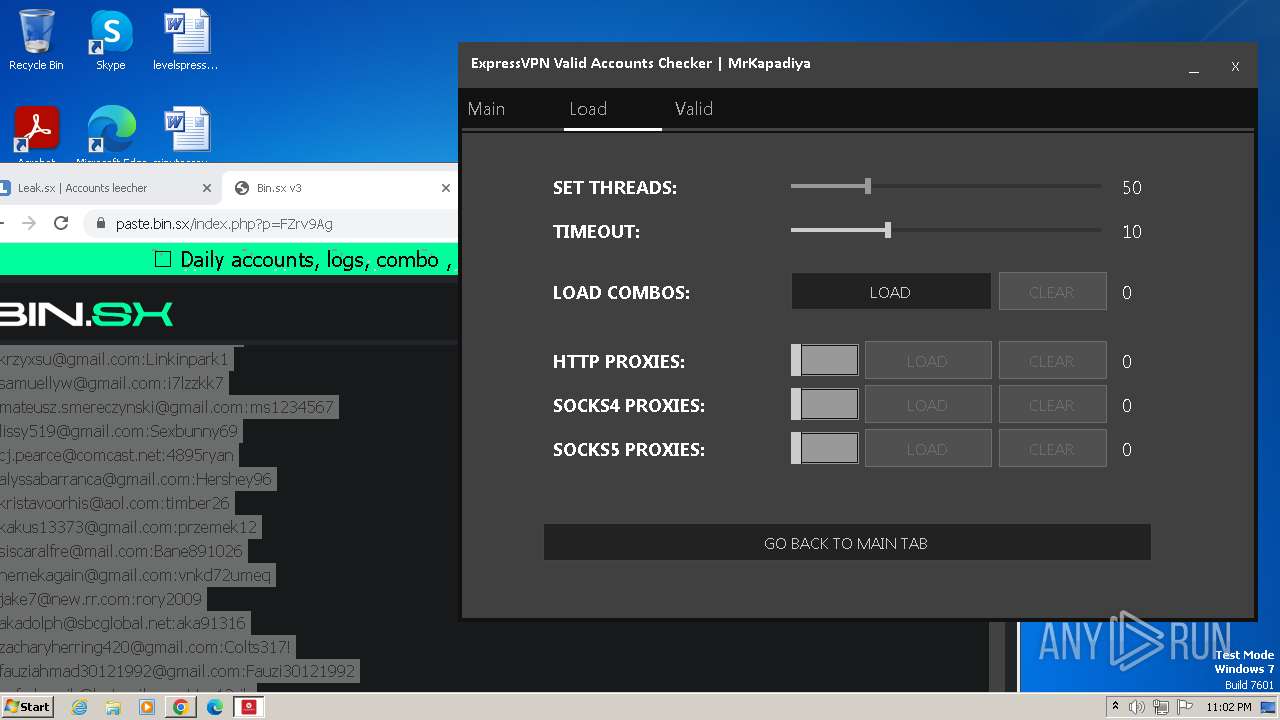
Task: Click Edge icon in taskbar
Action: [x=215, y=707]
